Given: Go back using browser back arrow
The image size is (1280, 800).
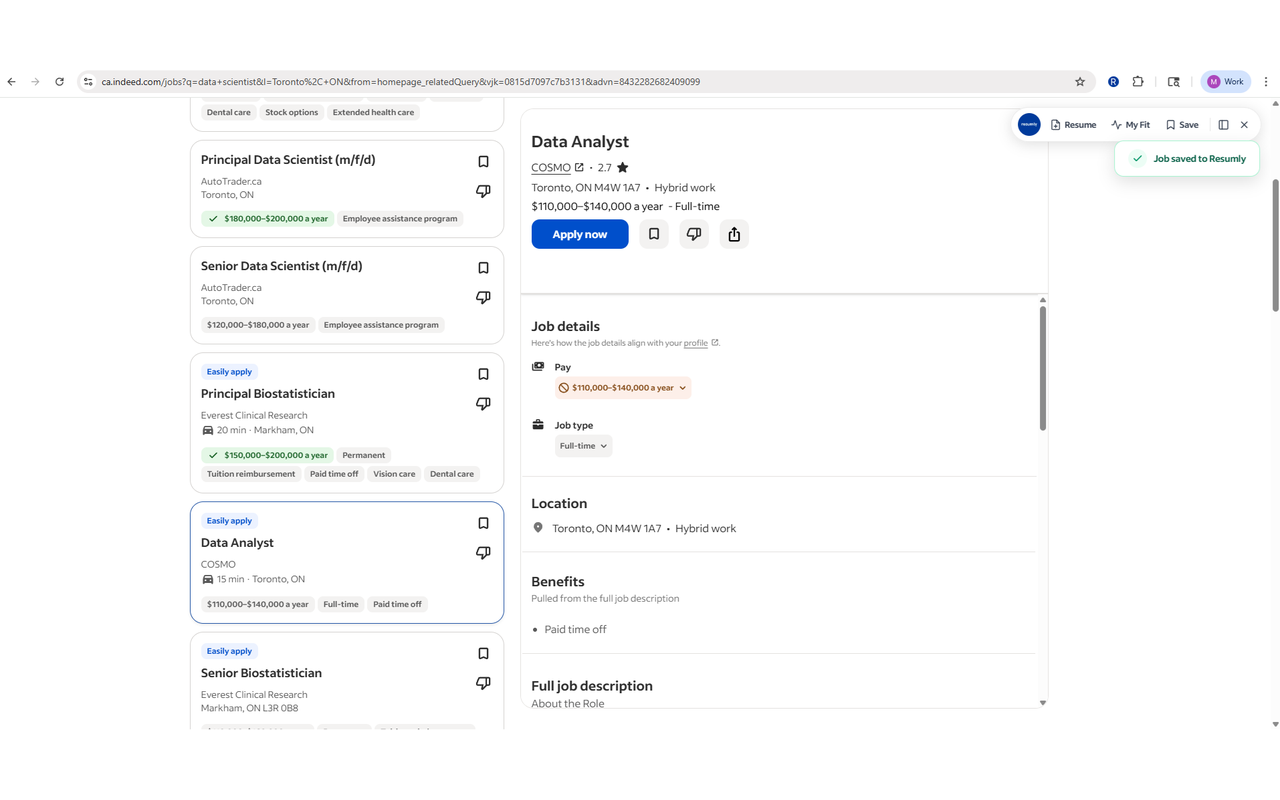Looking at the screenshot, I should [12, 82].
